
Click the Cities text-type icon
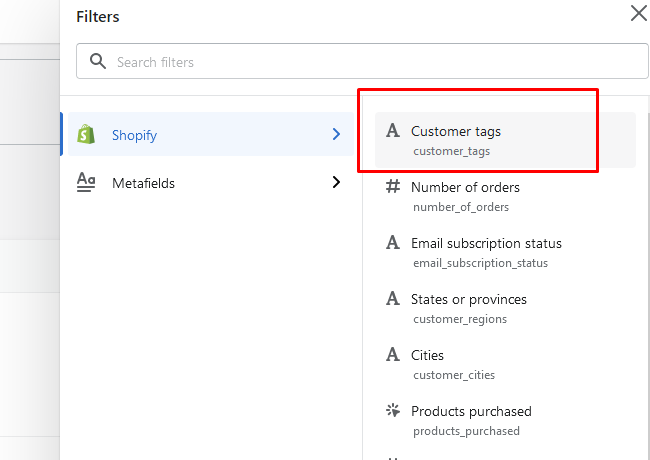[393, 355]
